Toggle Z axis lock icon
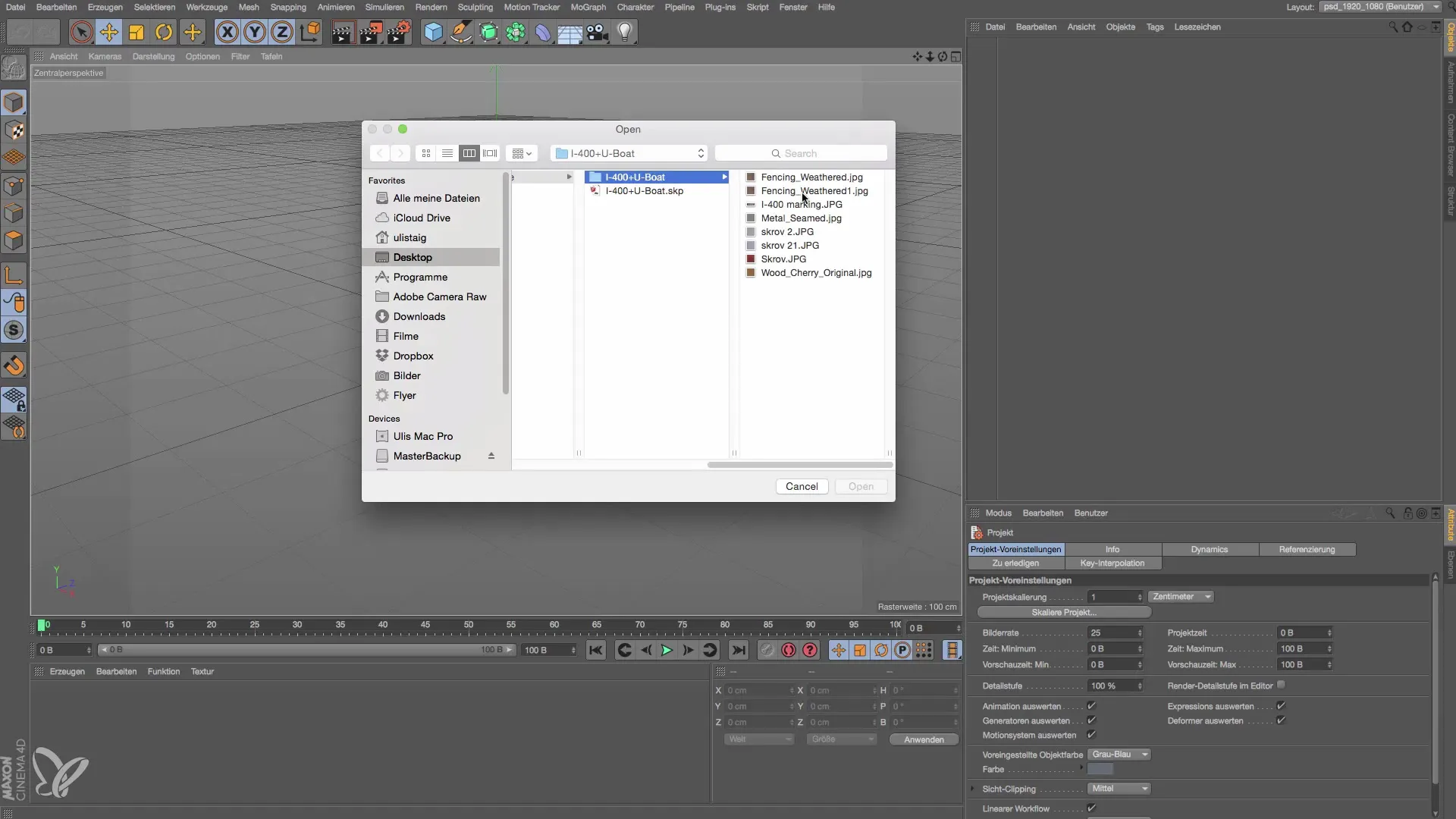The image size is (1456, 819). pos(282,33)
